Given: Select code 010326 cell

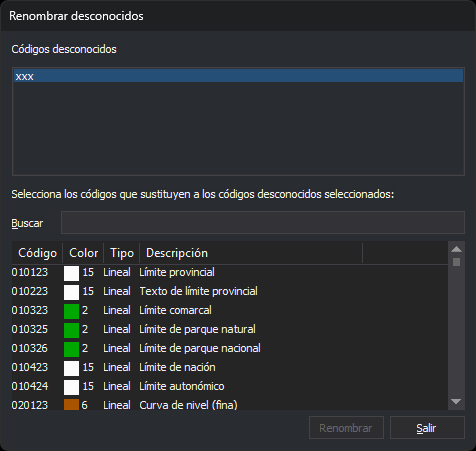Looking at the screenshot, I should click(30, 348).
